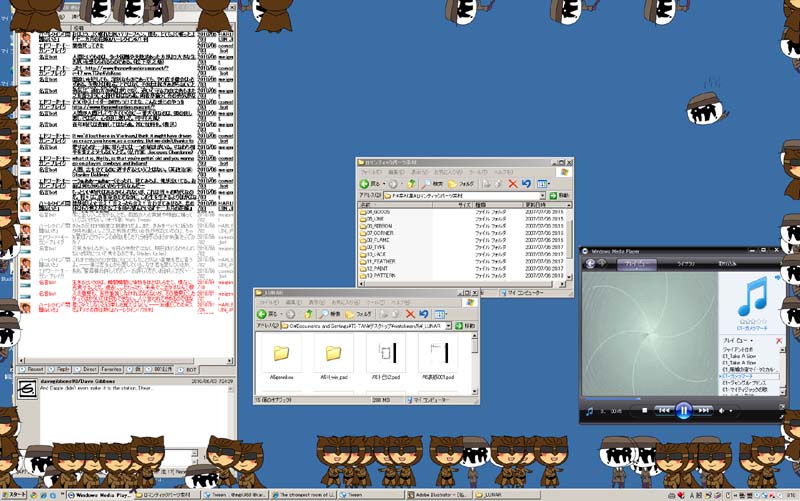Viewport: 800px width, 501px height.
Task: Mute Windows Media Player sound
Action: (721, 411)
